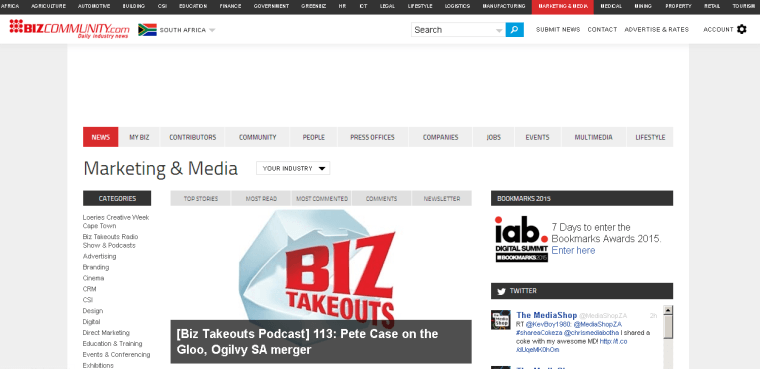Click the Bizcommunity.com logo
The width and height of the screenshot is (760, 369).
(x=69, y=29)
